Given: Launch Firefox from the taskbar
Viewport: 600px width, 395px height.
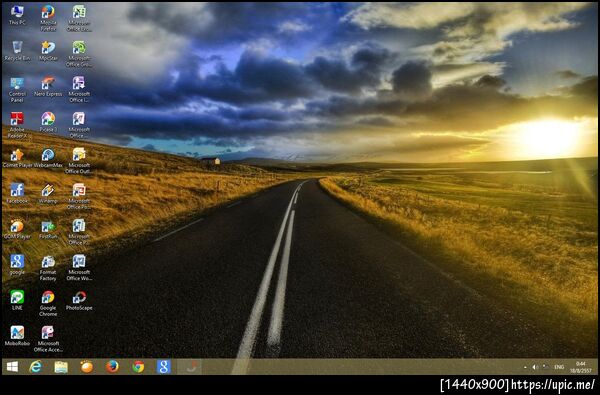Looking at the screenshot, I should pos(112,367).
